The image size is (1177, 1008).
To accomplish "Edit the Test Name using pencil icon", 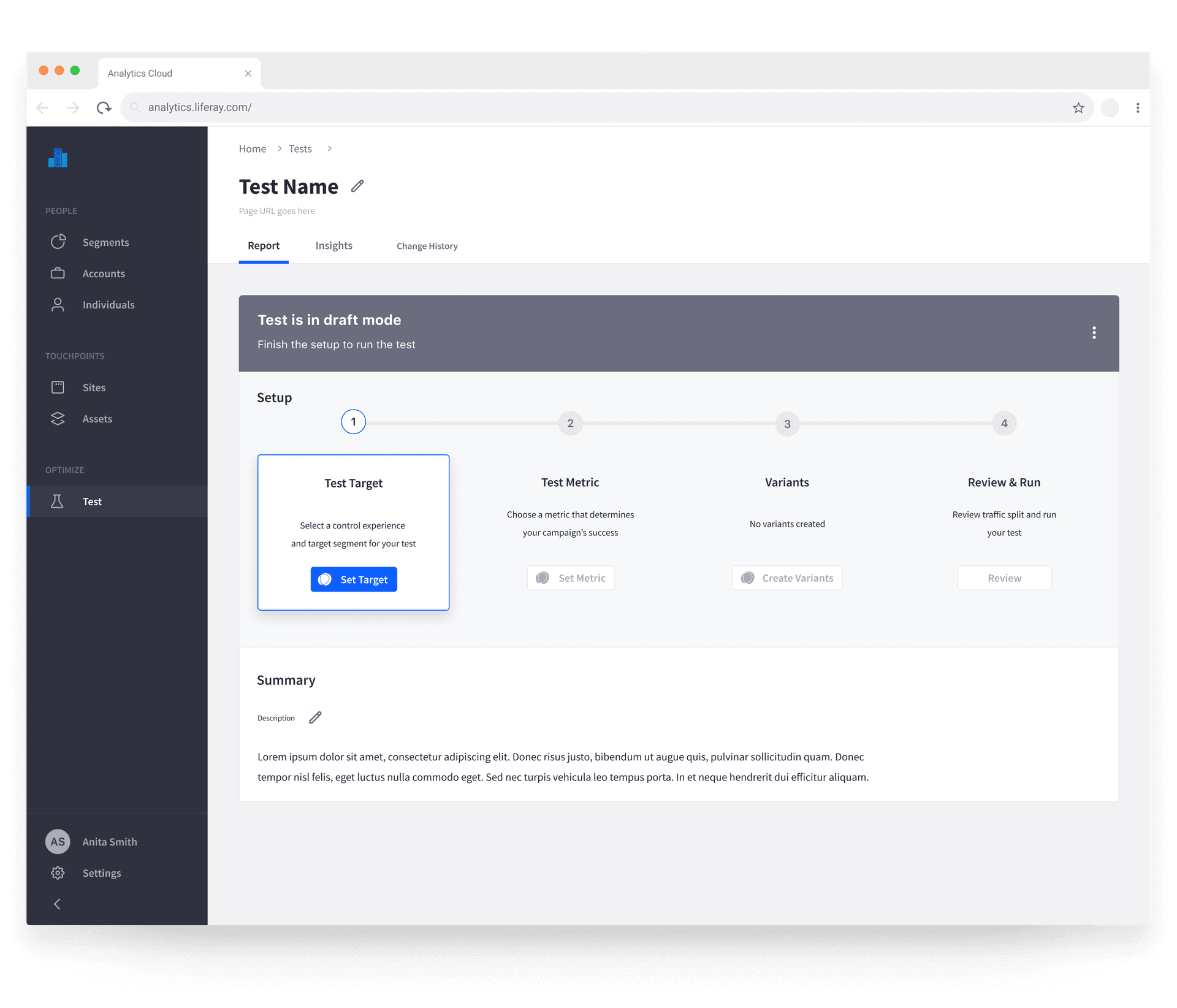I will point(357,186).
